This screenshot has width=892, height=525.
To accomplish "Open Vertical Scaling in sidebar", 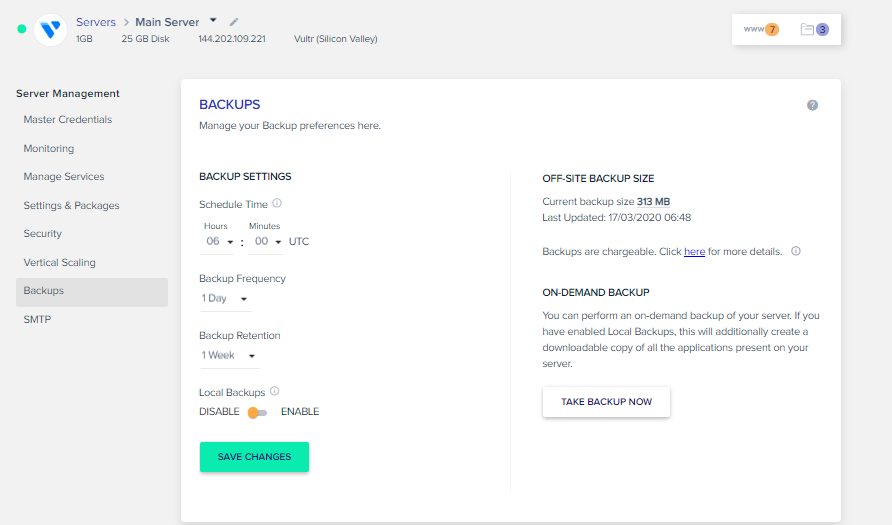I will [60, 263].
